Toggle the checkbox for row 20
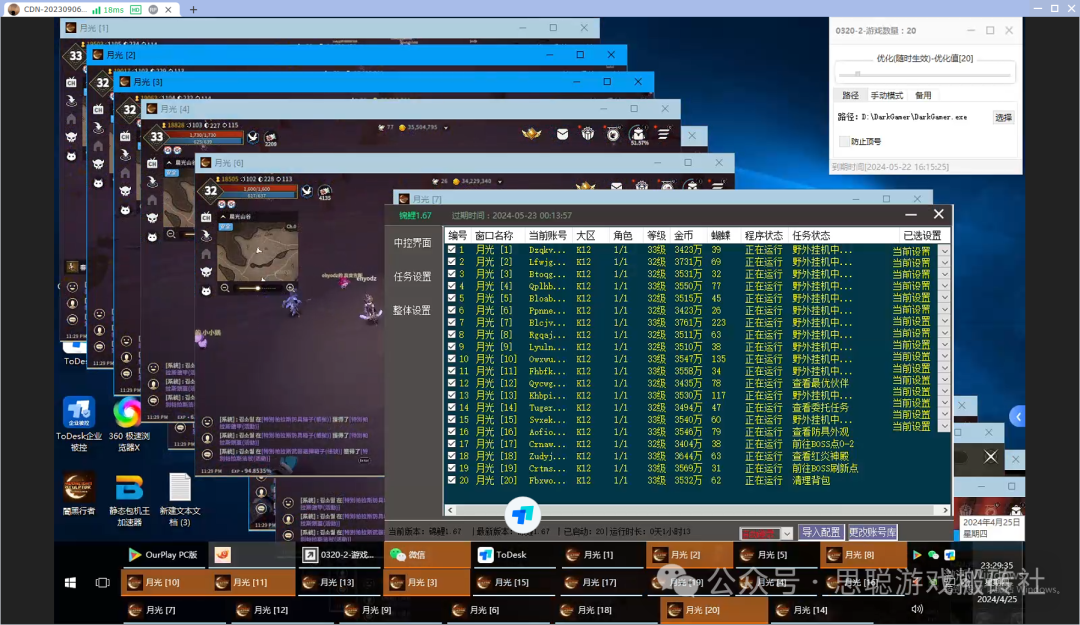 (x=452, y=480)
